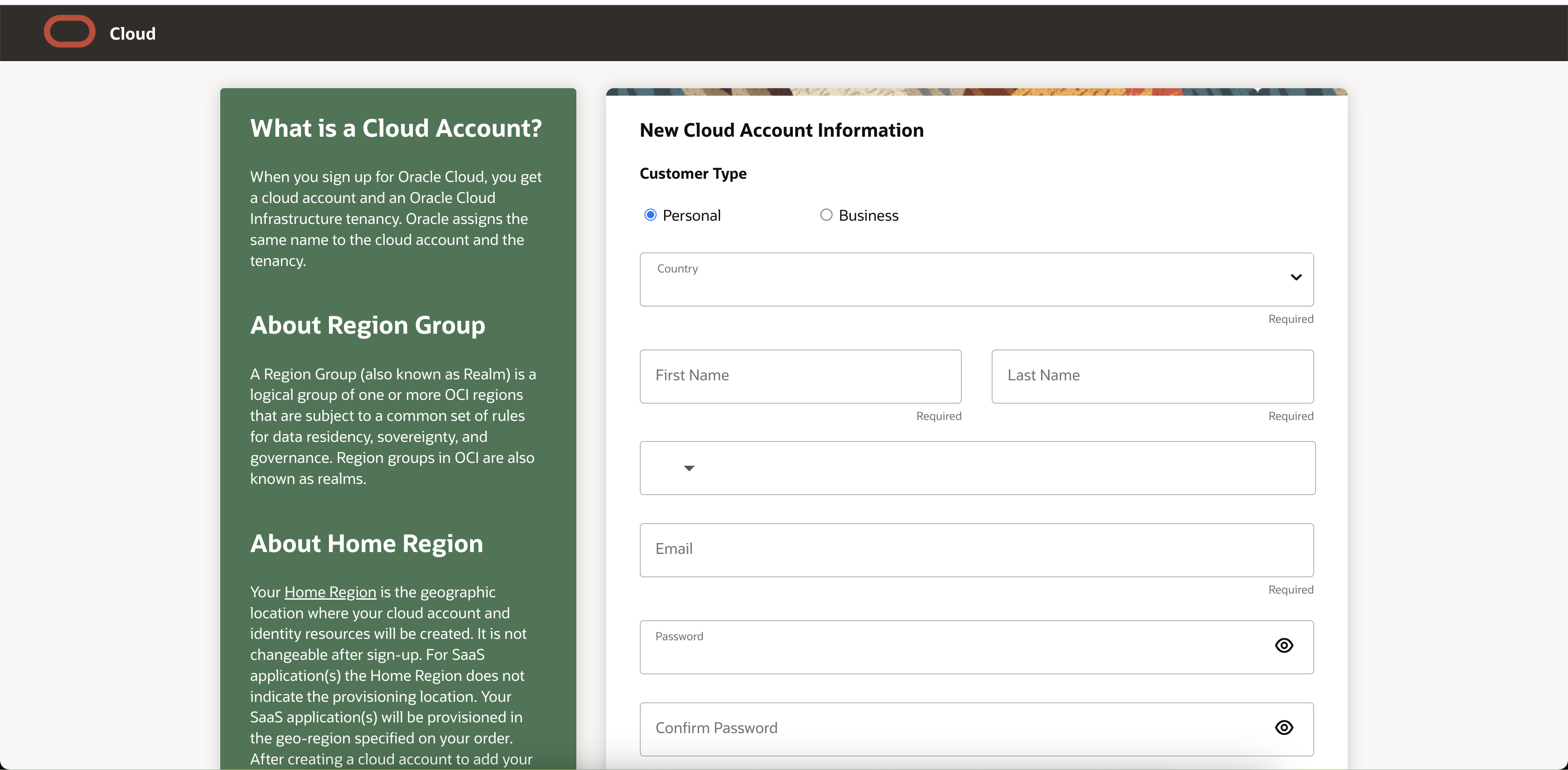Click the Cloud label in the top bar
The width and height of the screenshot is (1568, 770).
132,34
